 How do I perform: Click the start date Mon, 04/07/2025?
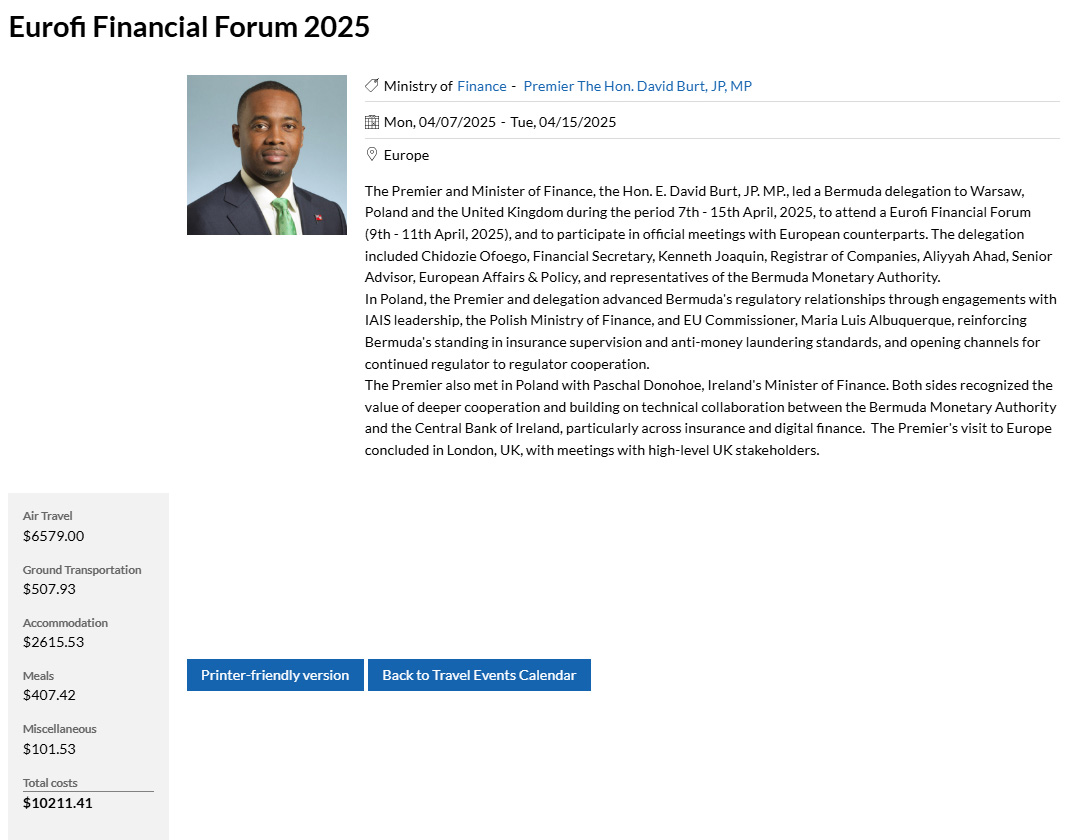[x=440, y=122]
